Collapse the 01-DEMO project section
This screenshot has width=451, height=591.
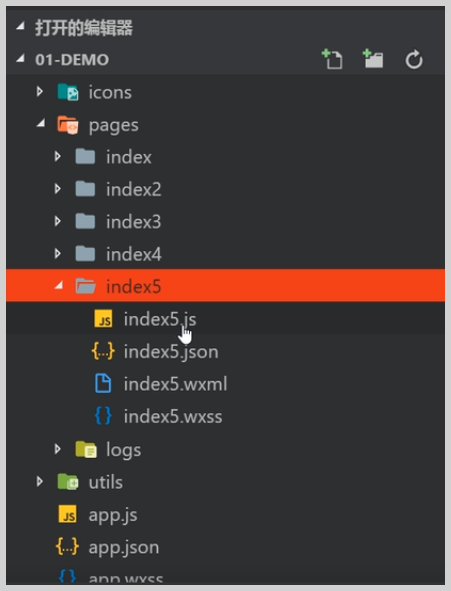20,59
